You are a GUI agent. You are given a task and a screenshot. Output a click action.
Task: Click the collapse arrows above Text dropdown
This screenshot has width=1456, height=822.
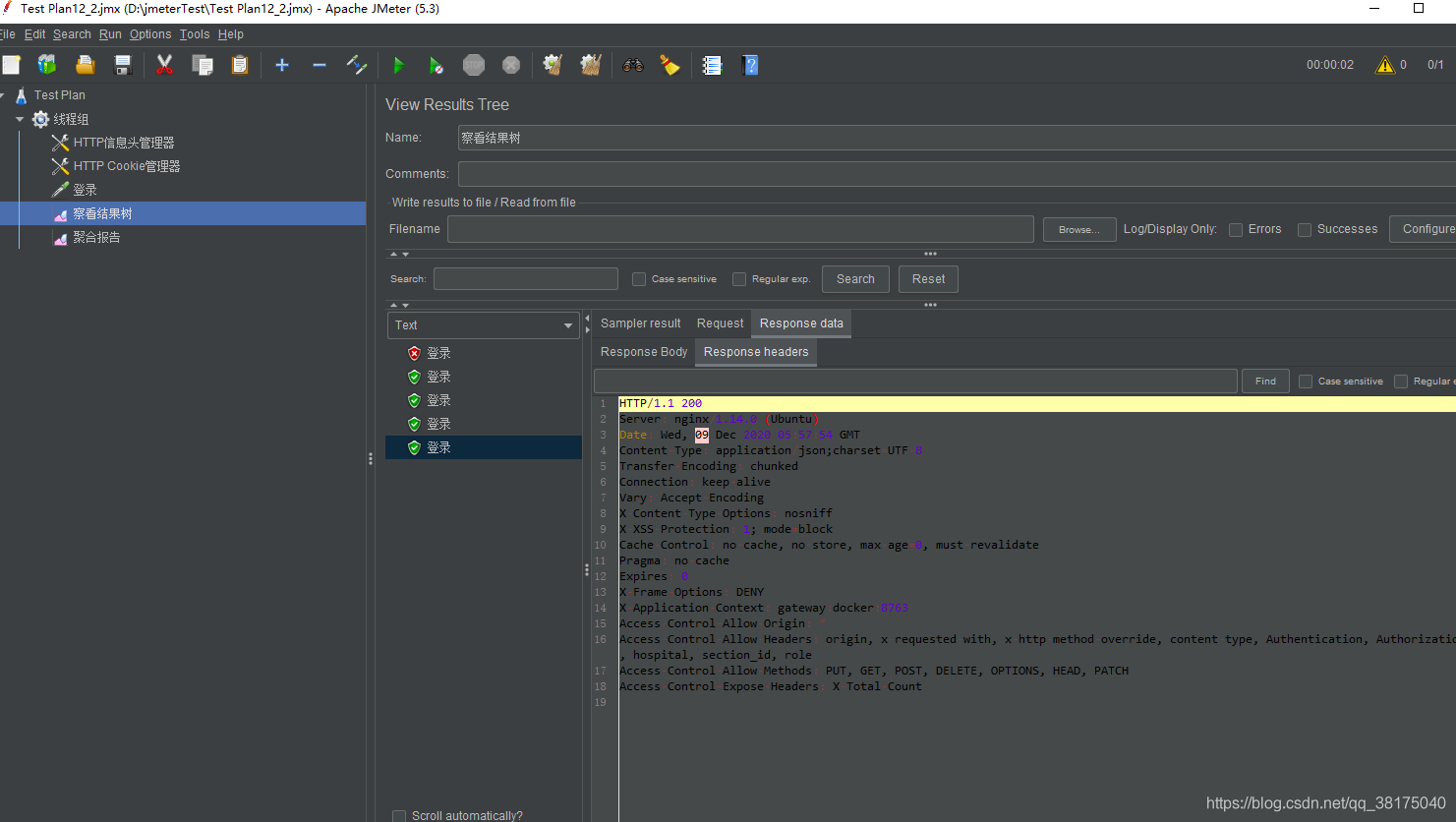click(399, 305)
